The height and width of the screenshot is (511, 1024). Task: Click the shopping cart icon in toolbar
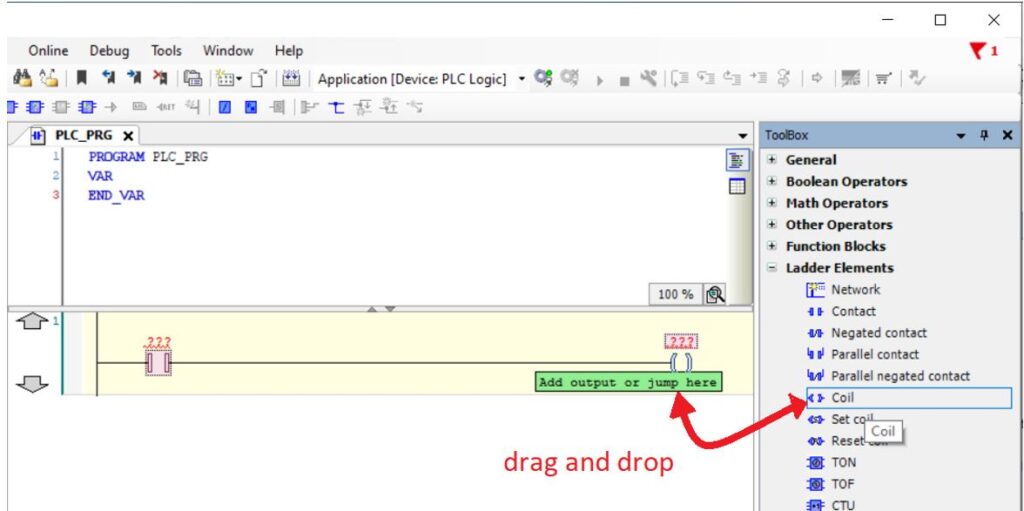(x=883, y=79)
